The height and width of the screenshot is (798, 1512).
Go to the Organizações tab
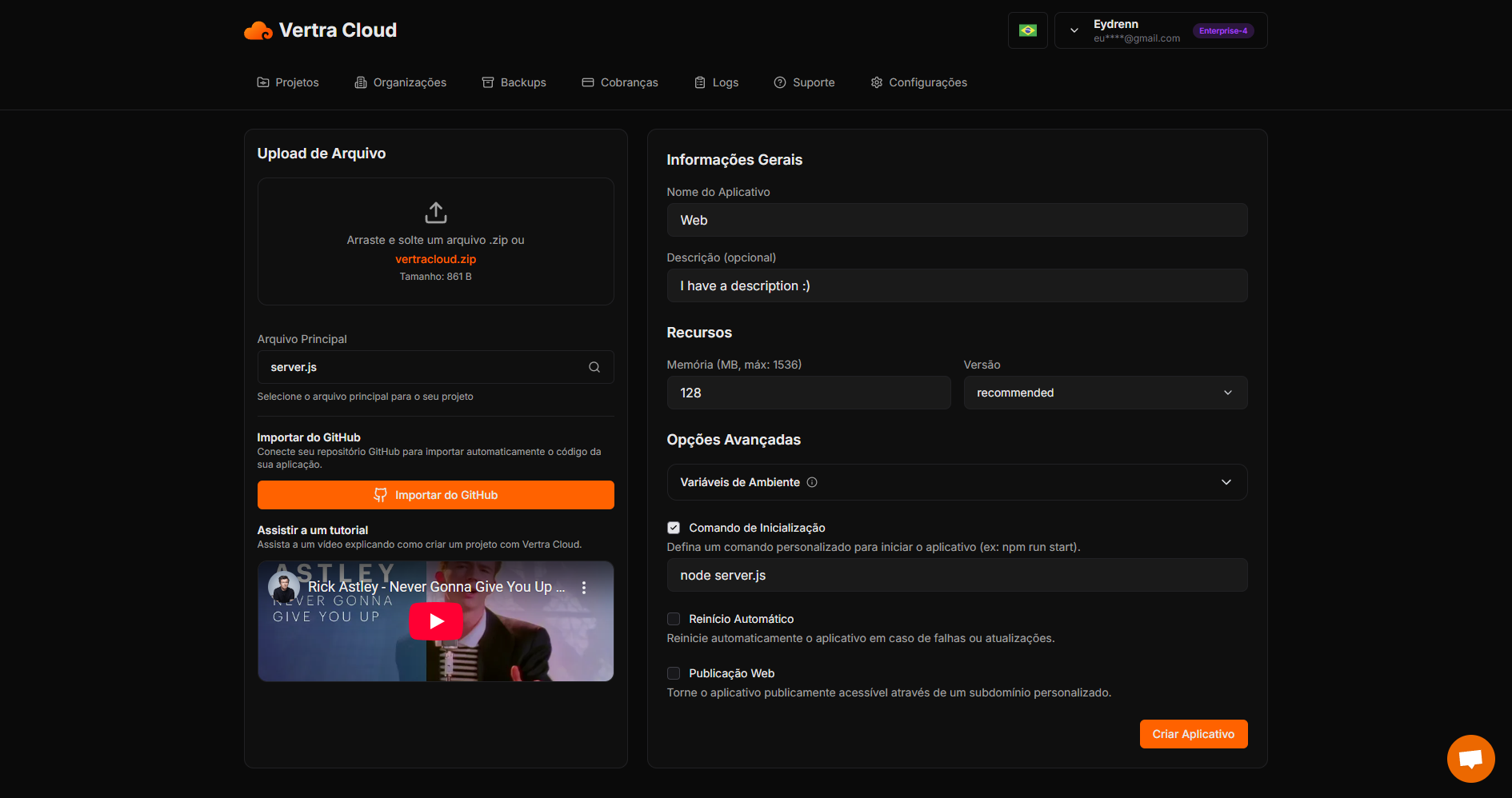click(401, 82)
